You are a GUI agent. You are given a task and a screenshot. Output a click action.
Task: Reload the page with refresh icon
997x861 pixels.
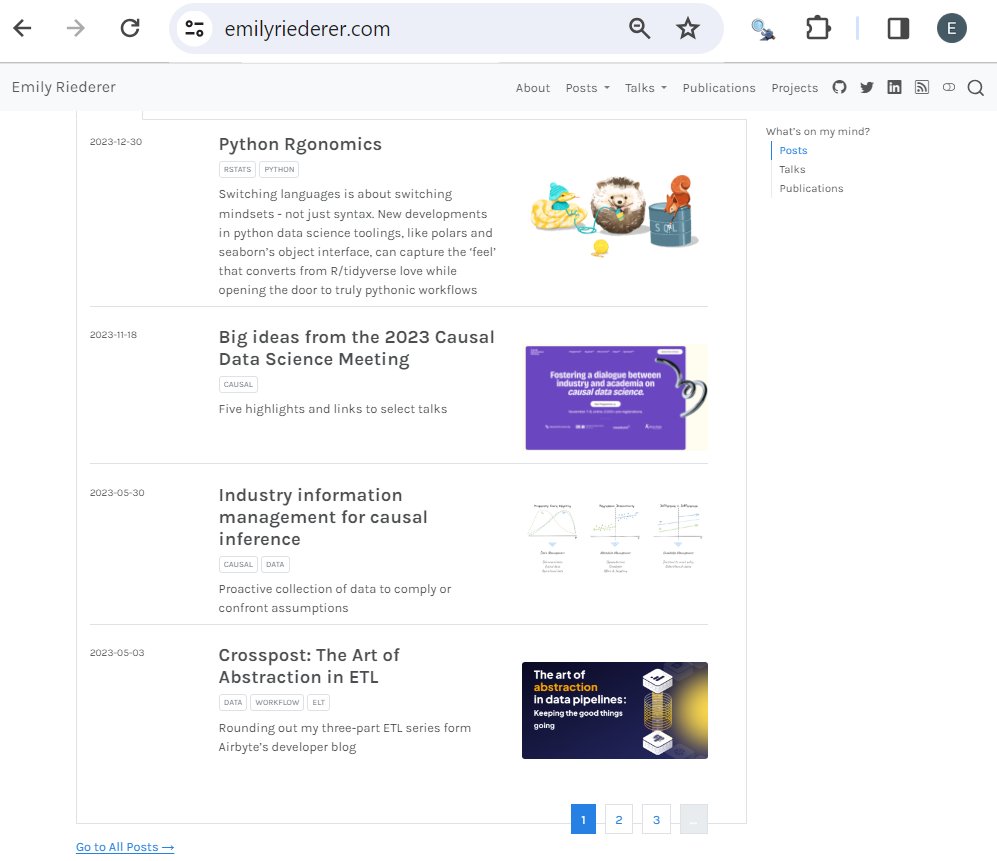point(130,28)
